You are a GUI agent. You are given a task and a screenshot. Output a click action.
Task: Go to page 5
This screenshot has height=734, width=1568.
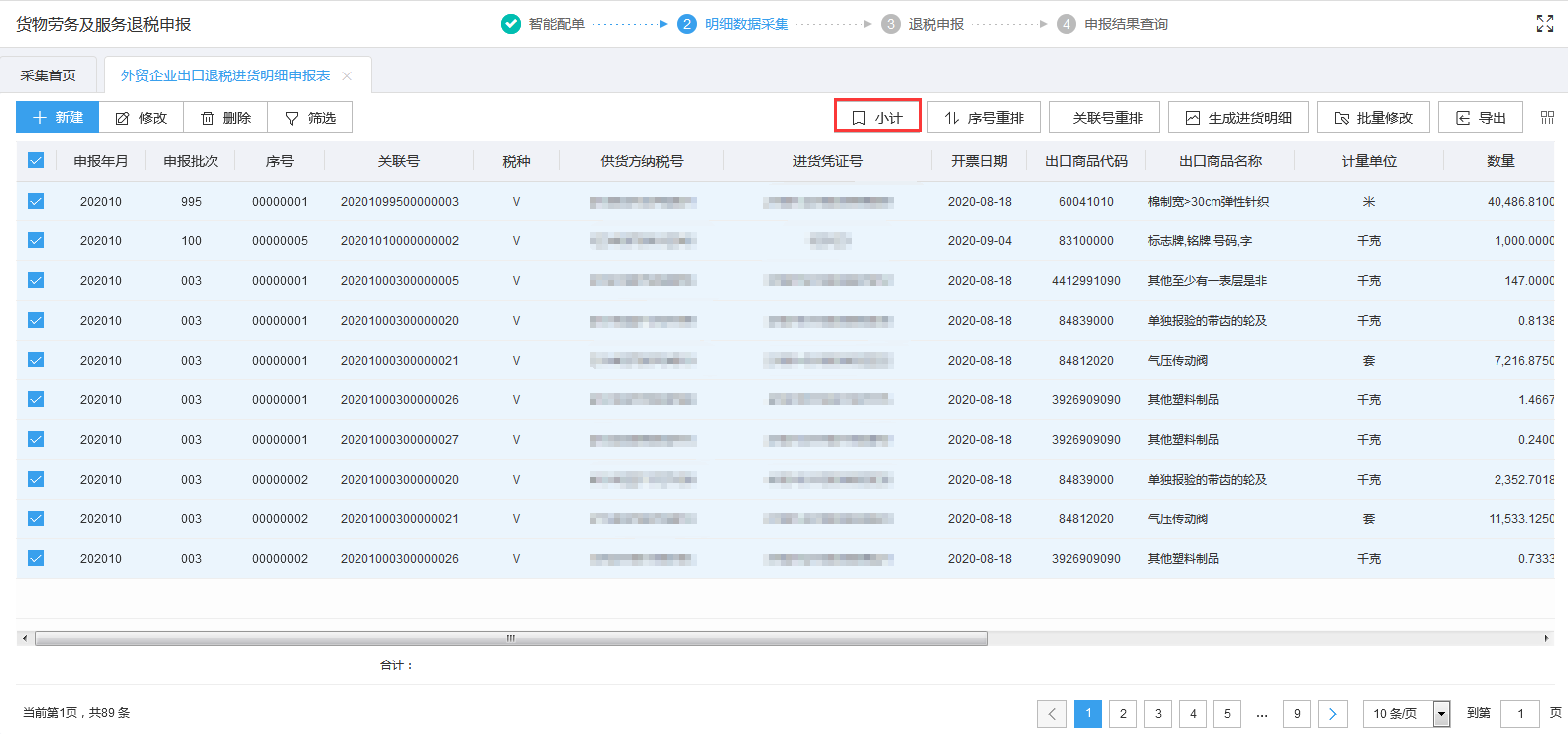pos(1227,713)
